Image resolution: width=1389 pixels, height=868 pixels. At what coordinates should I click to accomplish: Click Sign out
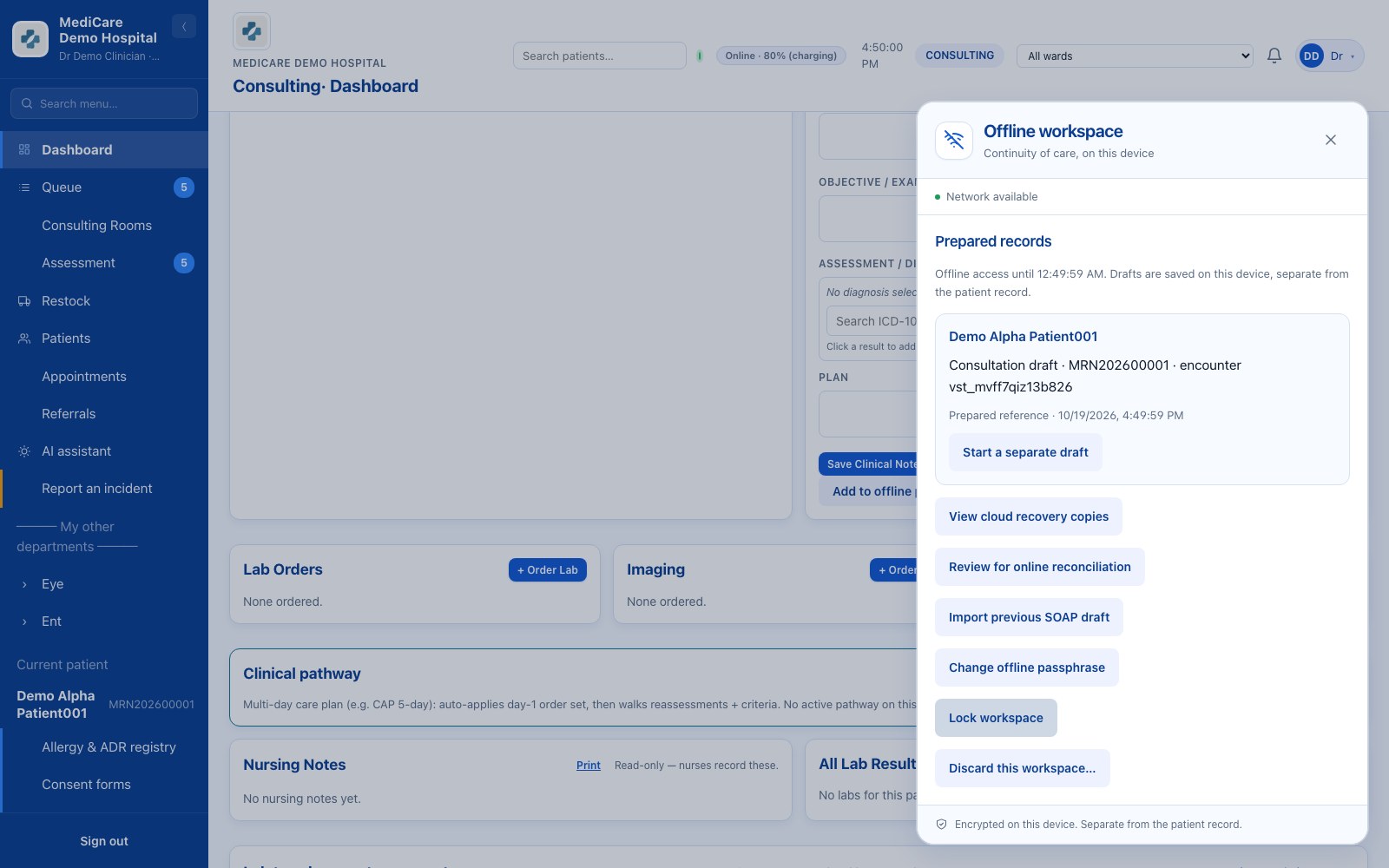[104, 841]
